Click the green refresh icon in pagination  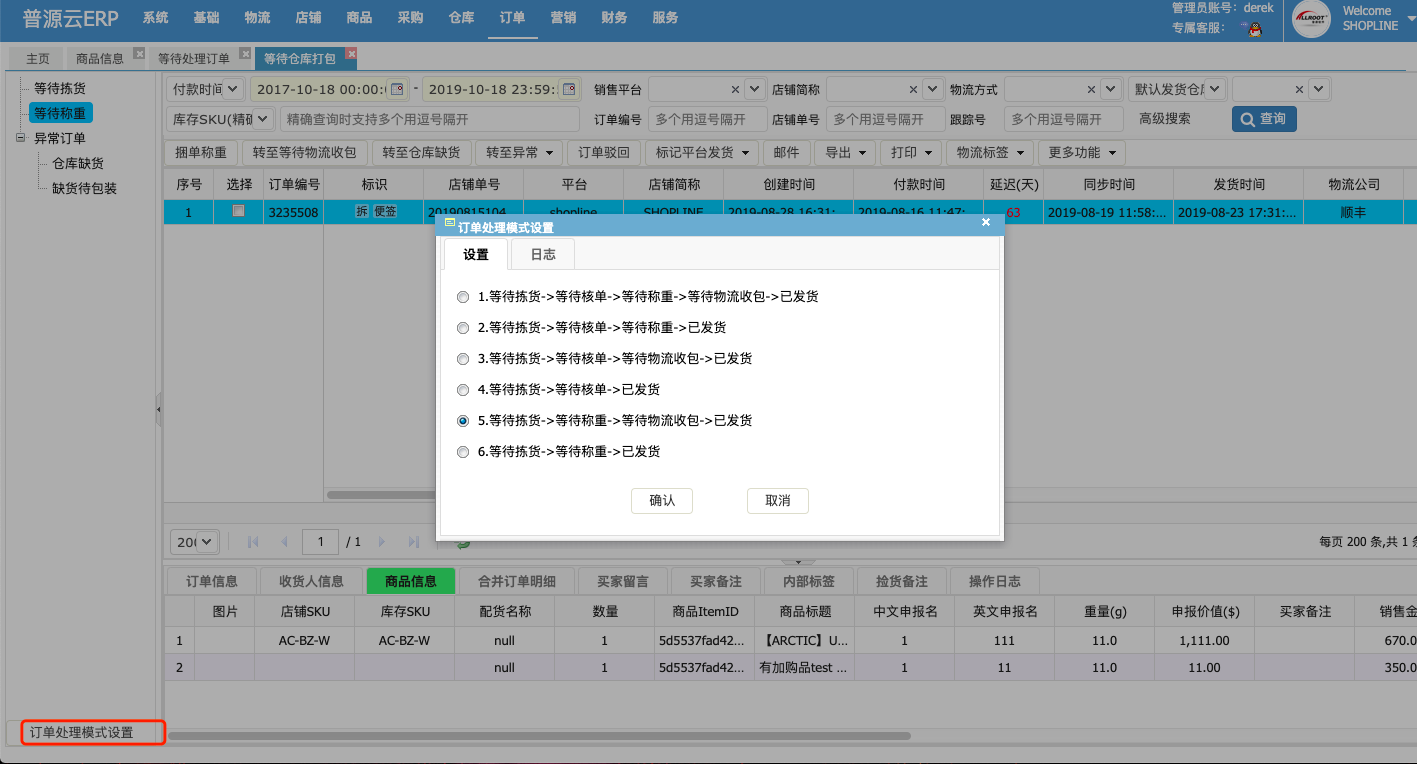(x=463, y=542)
